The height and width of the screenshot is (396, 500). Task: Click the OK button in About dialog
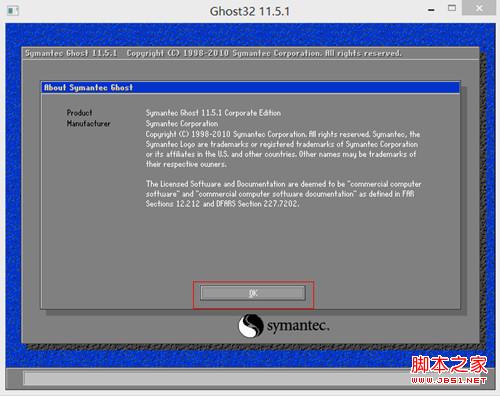point(253,293)
